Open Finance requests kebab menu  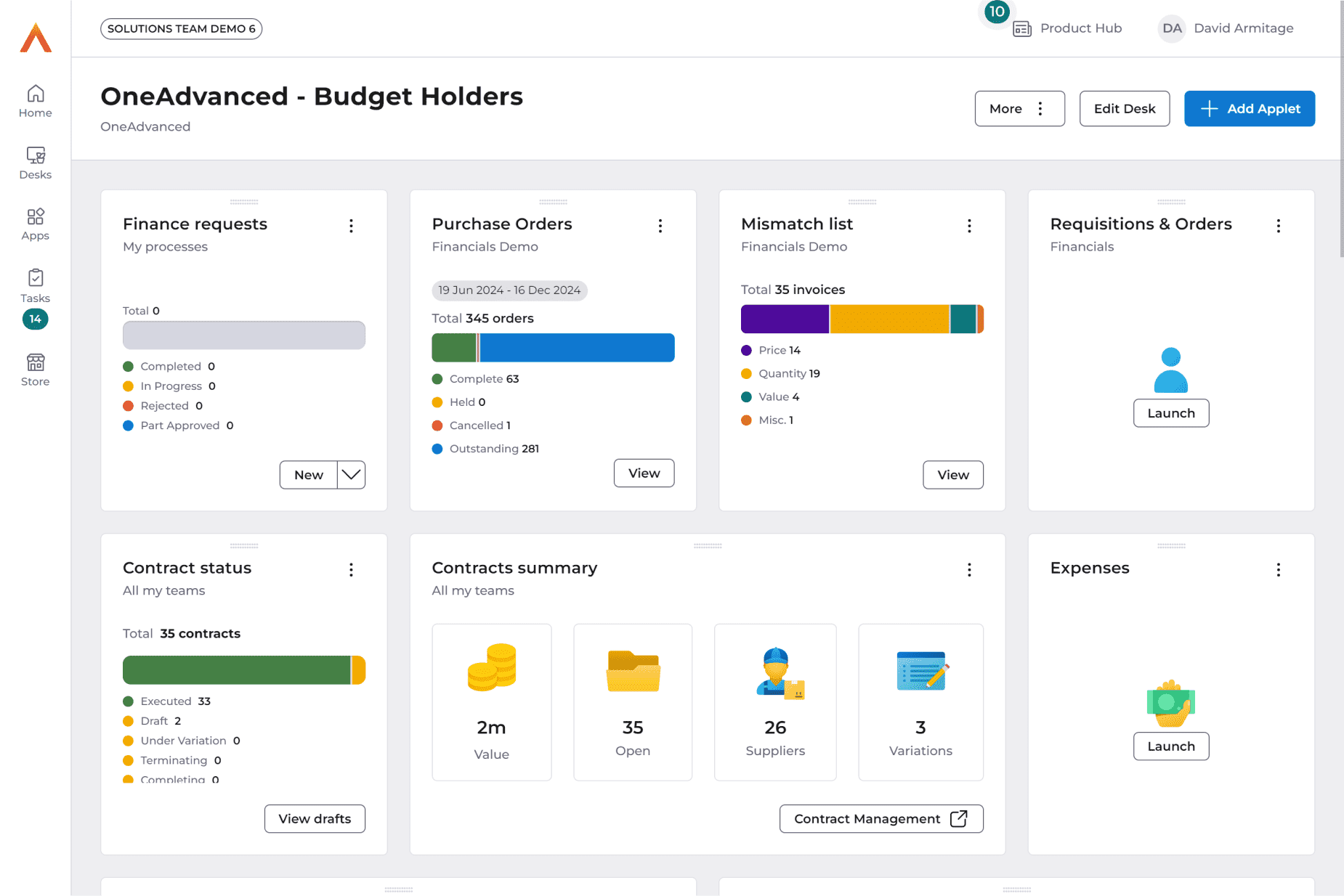[x=351, y=226]
